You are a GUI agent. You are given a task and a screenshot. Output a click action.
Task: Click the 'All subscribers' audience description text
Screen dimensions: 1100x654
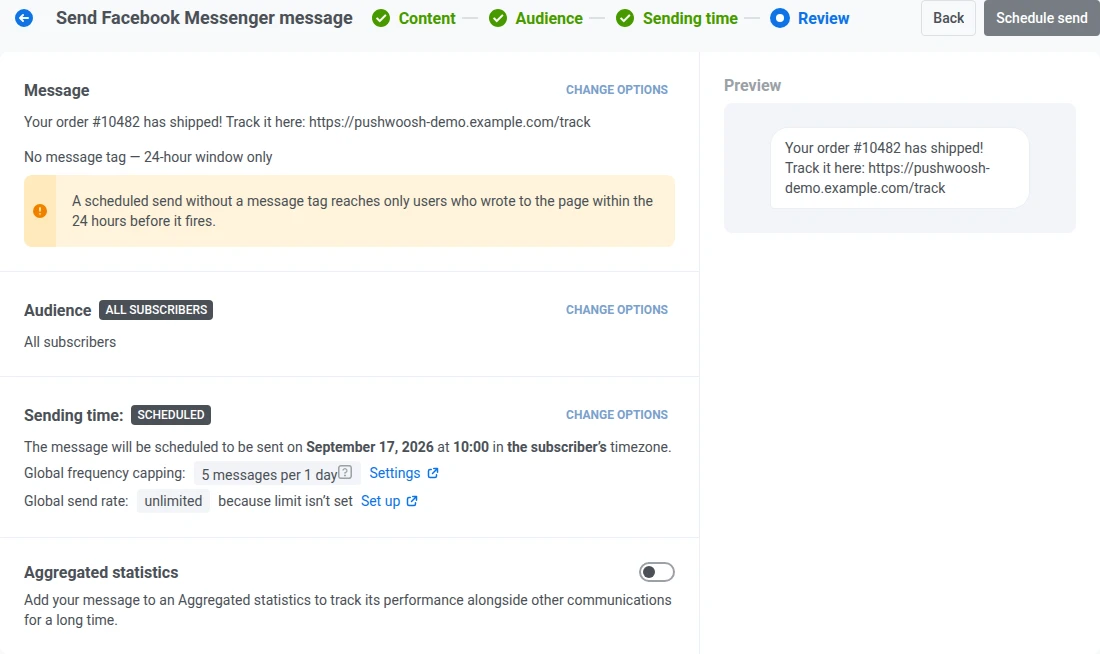(70, 342)
